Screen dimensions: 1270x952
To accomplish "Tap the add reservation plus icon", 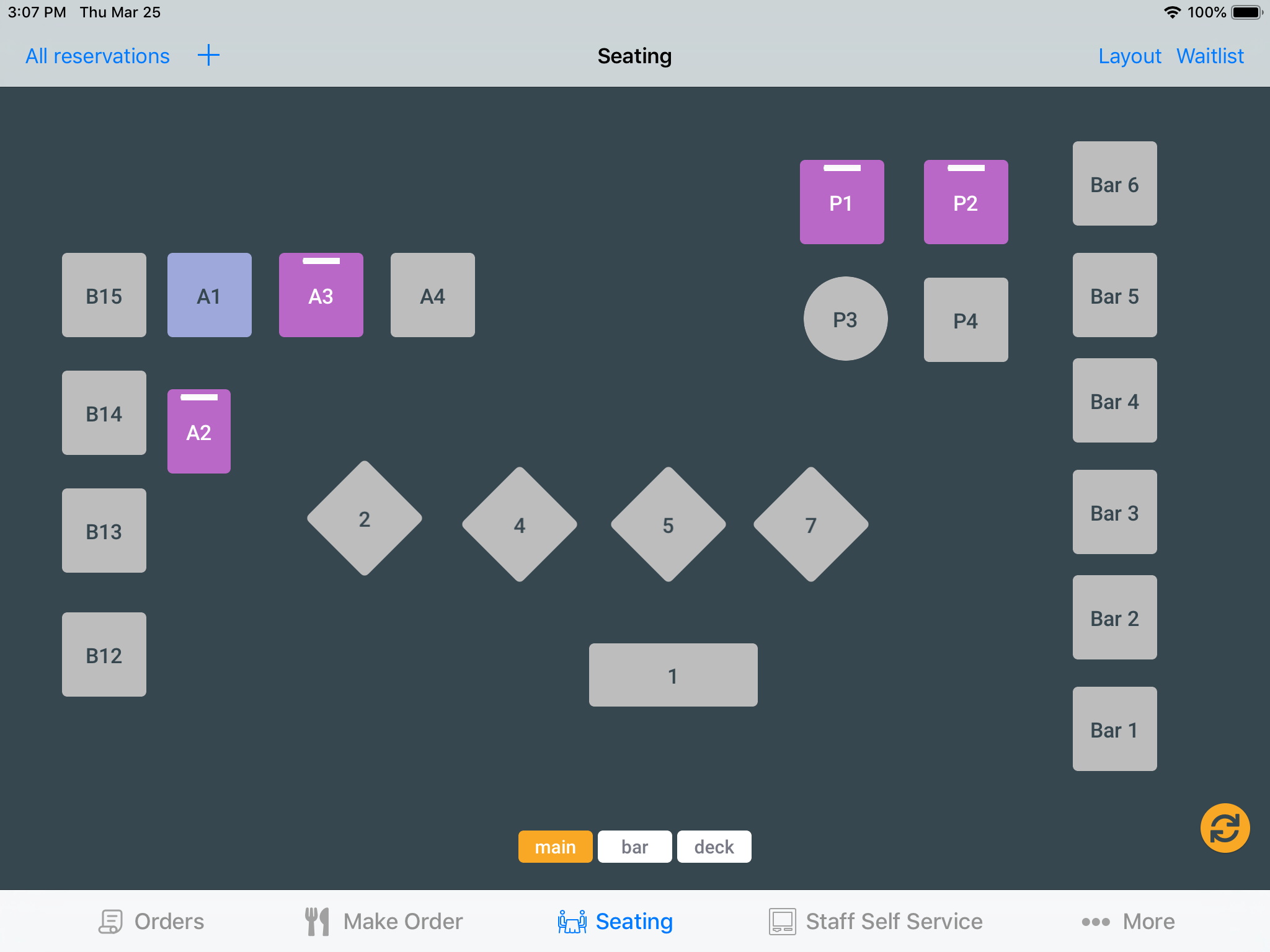I will 208,55.
